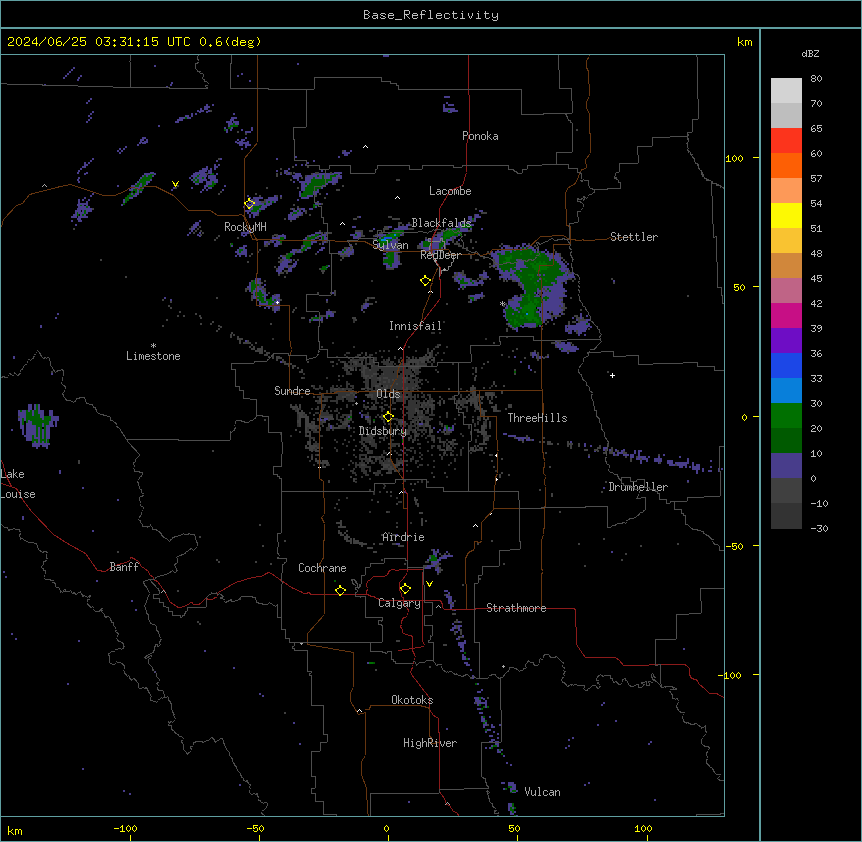
Task: Select the Ponoka label
Action: (480, 136)
